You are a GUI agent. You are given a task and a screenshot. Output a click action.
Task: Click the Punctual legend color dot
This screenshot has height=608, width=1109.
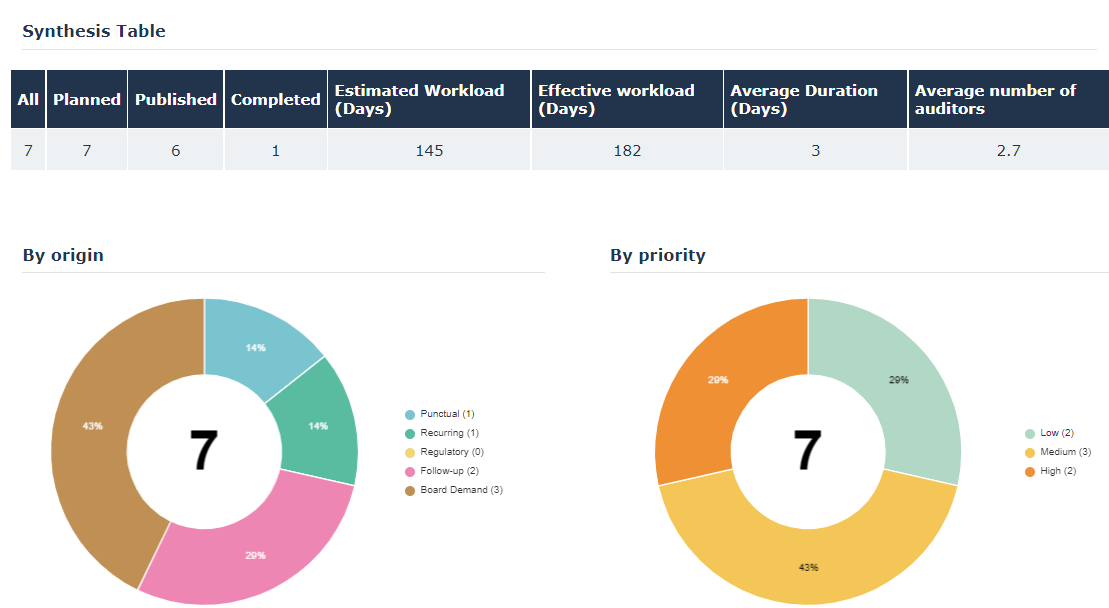[x=410, y=414]
